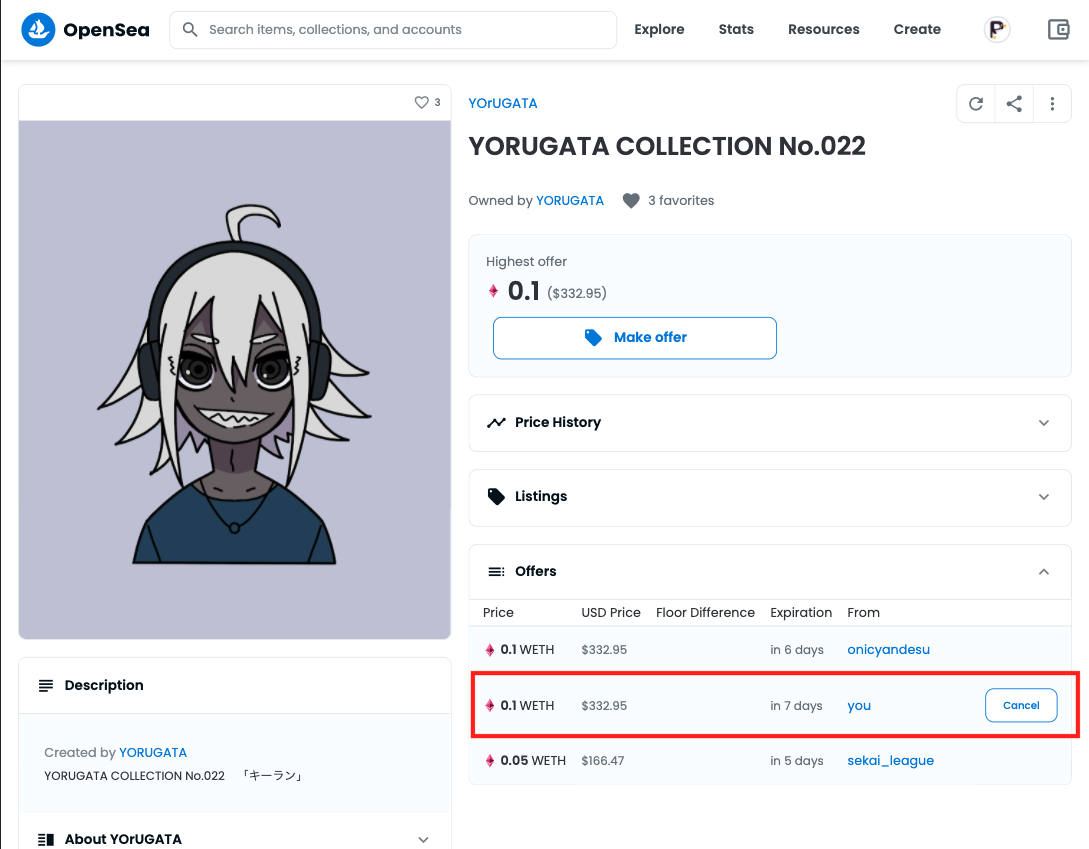Open the onicyandesu profile link

(x=888, y=650)
